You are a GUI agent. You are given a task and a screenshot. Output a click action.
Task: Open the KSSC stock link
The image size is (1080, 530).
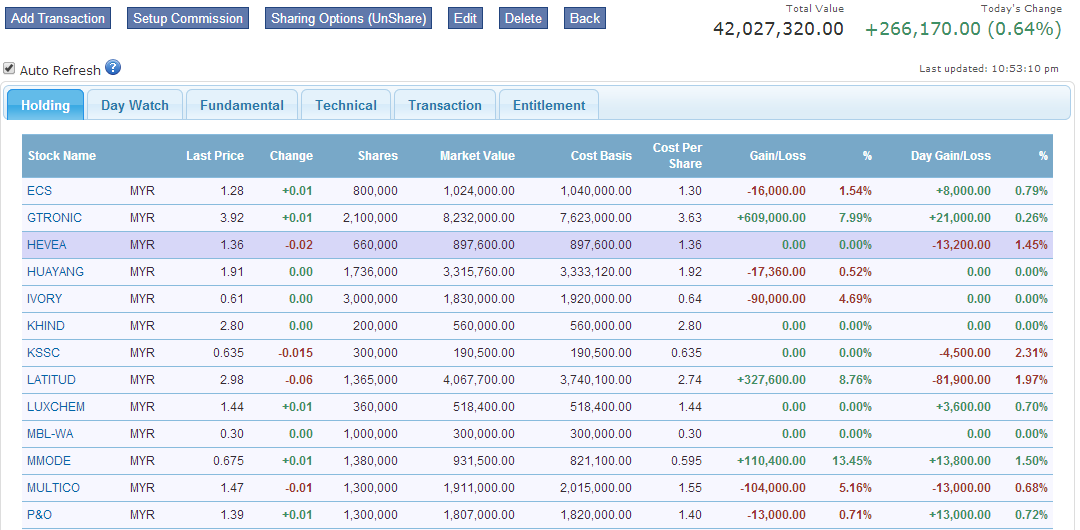pyautogui.click(x=43, y=352)
